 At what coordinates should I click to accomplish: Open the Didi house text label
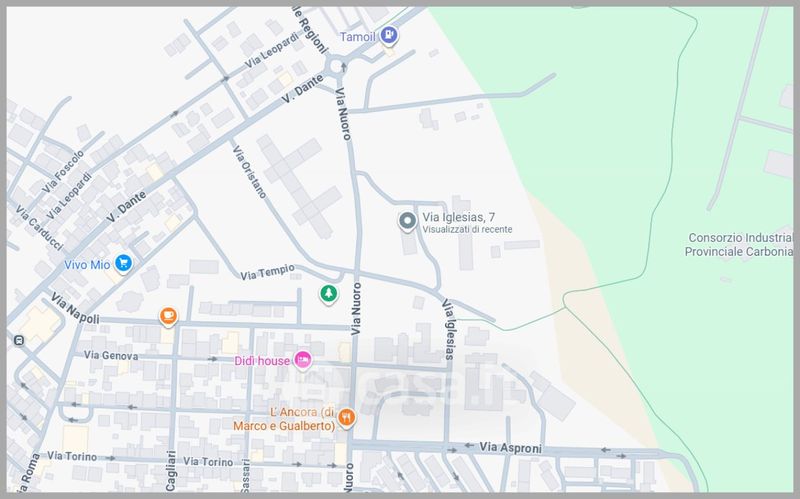coord(262,360)
